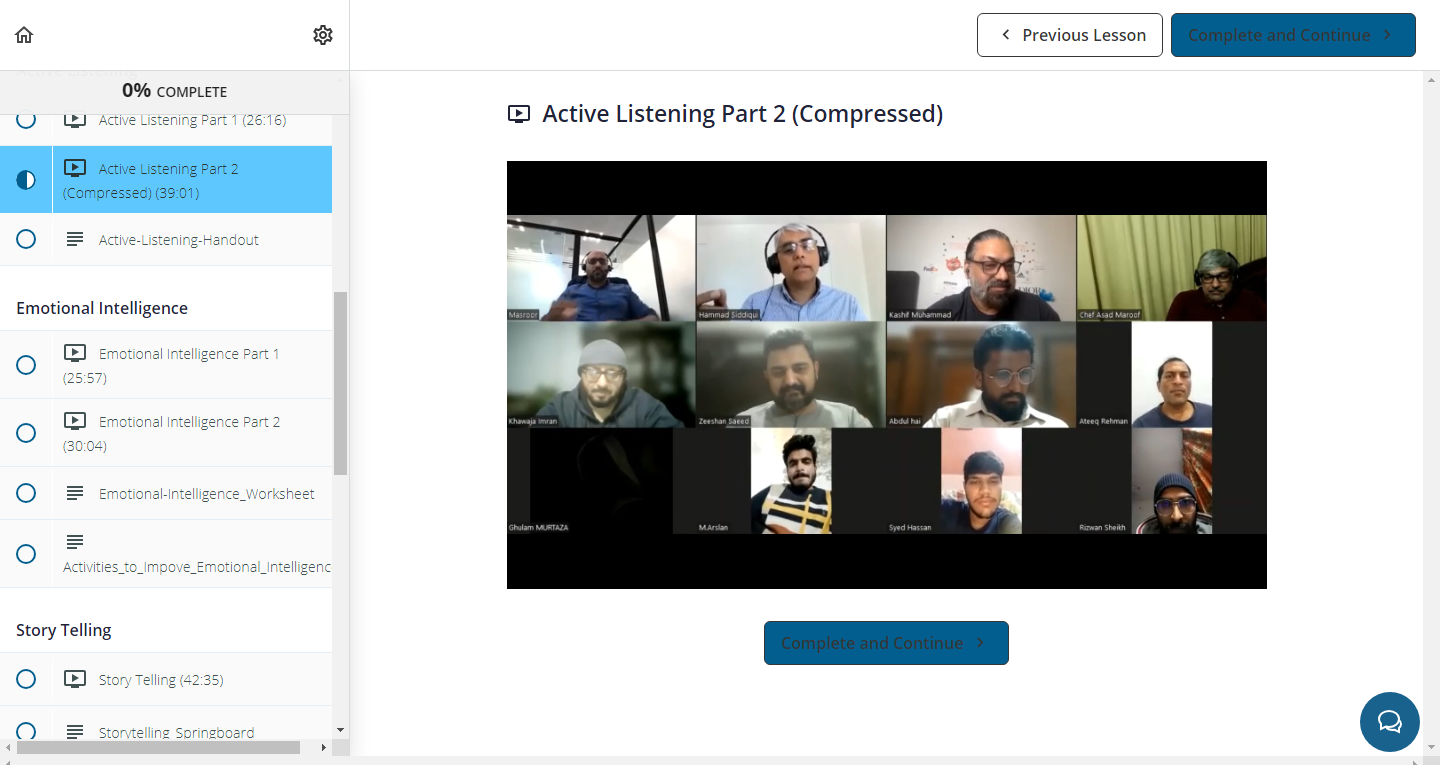
Task: Open Emotional Intelligence Part 1 (25:57) lesson
Action: click(x=166, y=365)
